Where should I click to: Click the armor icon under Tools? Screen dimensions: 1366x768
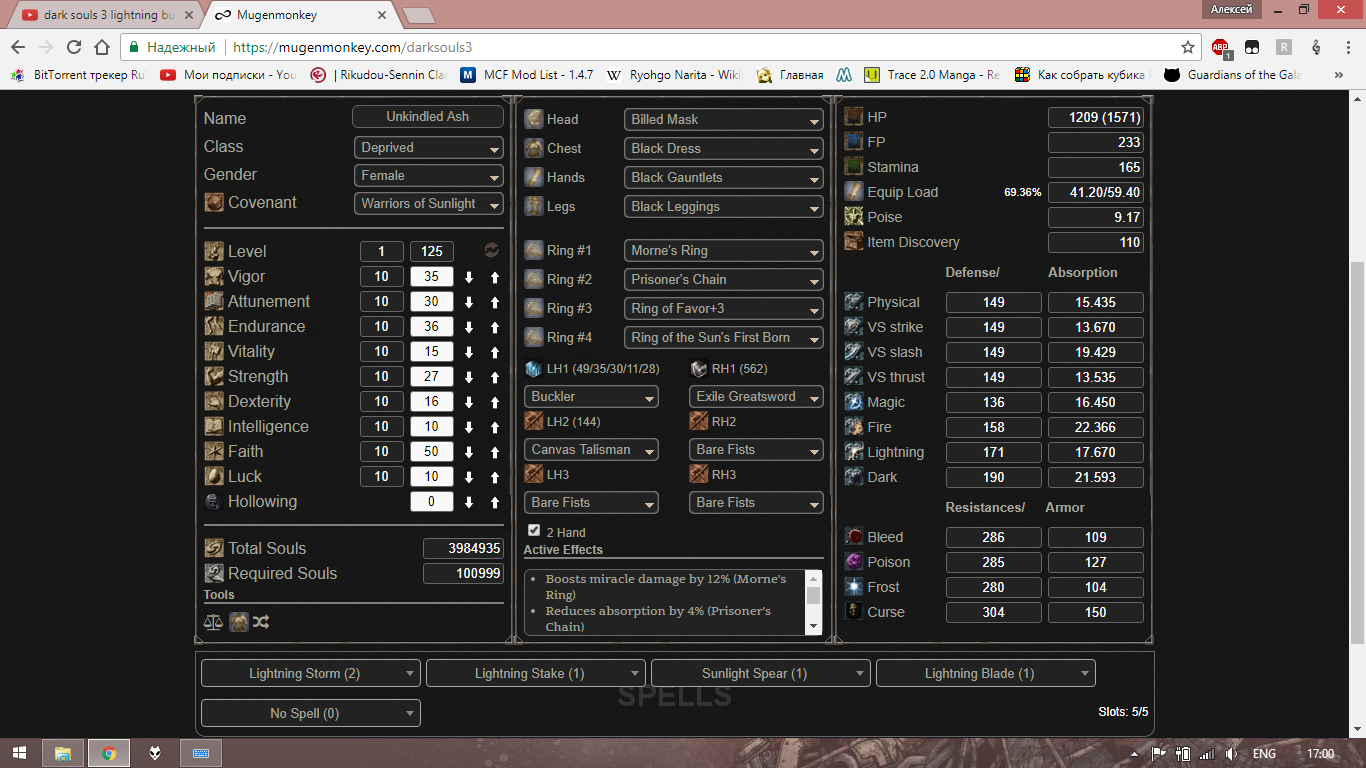click(238, 622)
